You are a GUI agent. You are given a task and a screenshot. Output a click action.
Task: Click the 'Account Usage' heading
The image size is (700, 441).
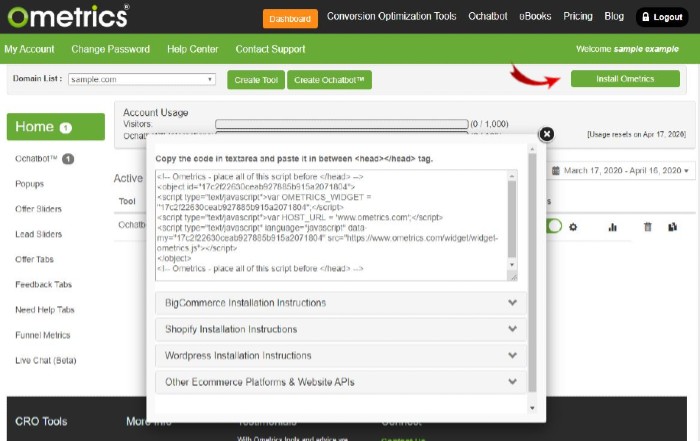tap(156, 112)
